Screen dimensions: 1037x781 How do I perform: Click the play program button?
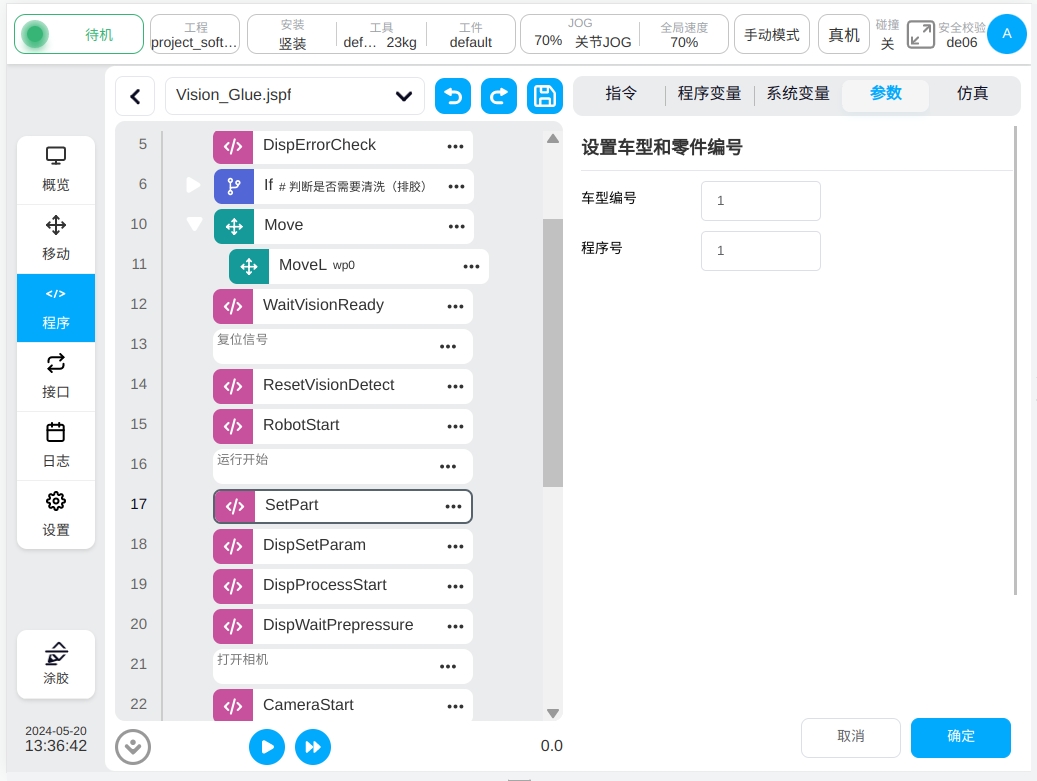pyautogui.click(x=267, y=746)
